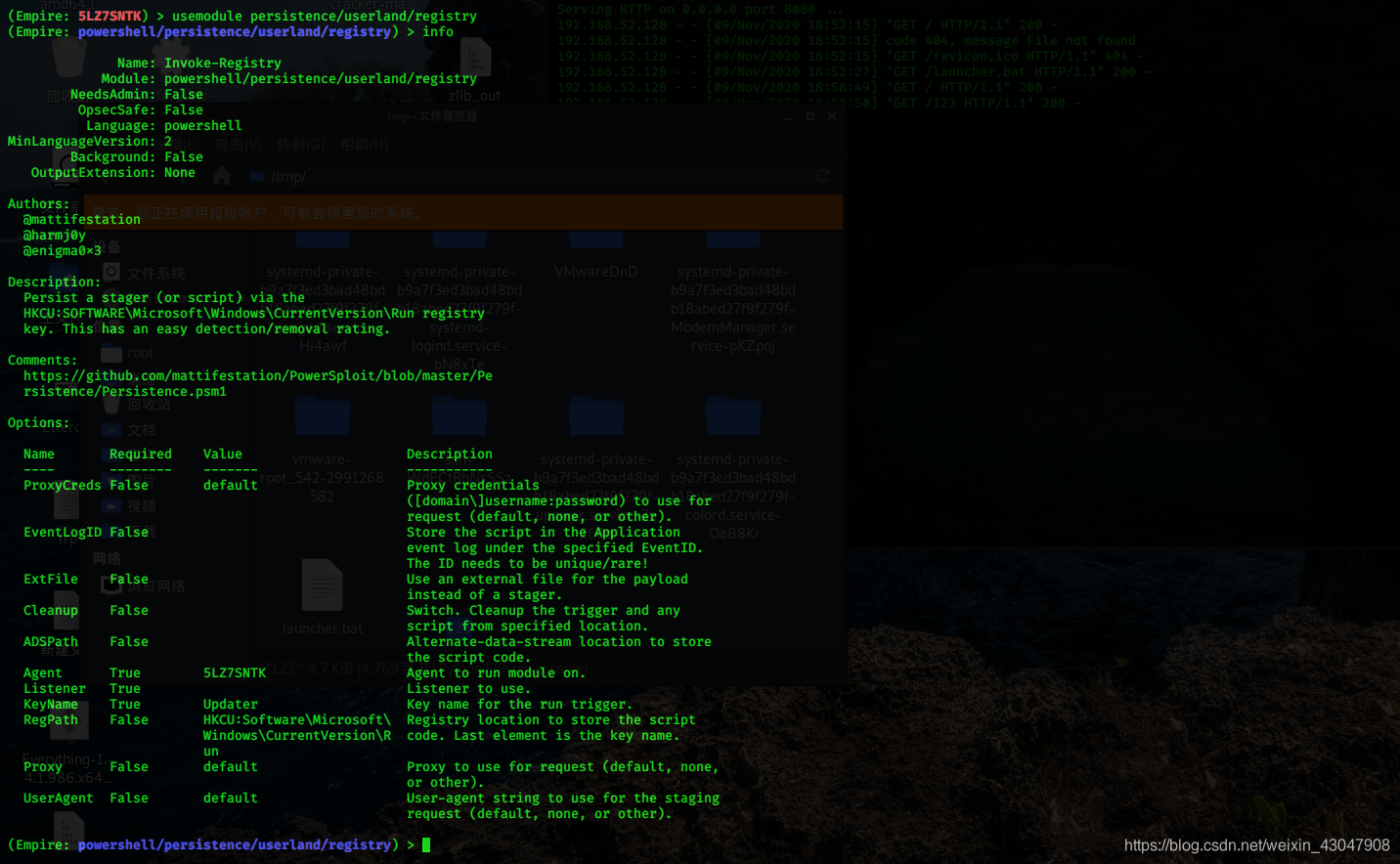Image resolution: width=1400 pixels, height=864 pixels.
Task: Open the github.com/mattifestation PowerSploit URL
Action: tap(258, 375)
